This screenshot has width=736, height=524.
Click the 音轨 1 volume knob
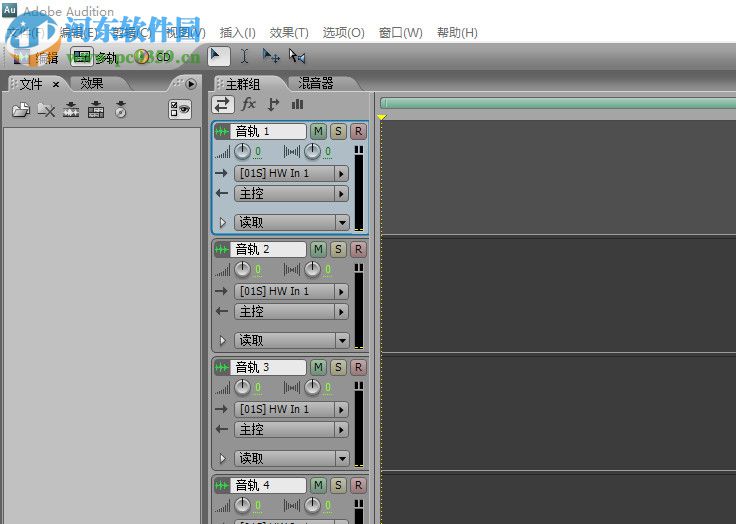click(x=242, y=152)
